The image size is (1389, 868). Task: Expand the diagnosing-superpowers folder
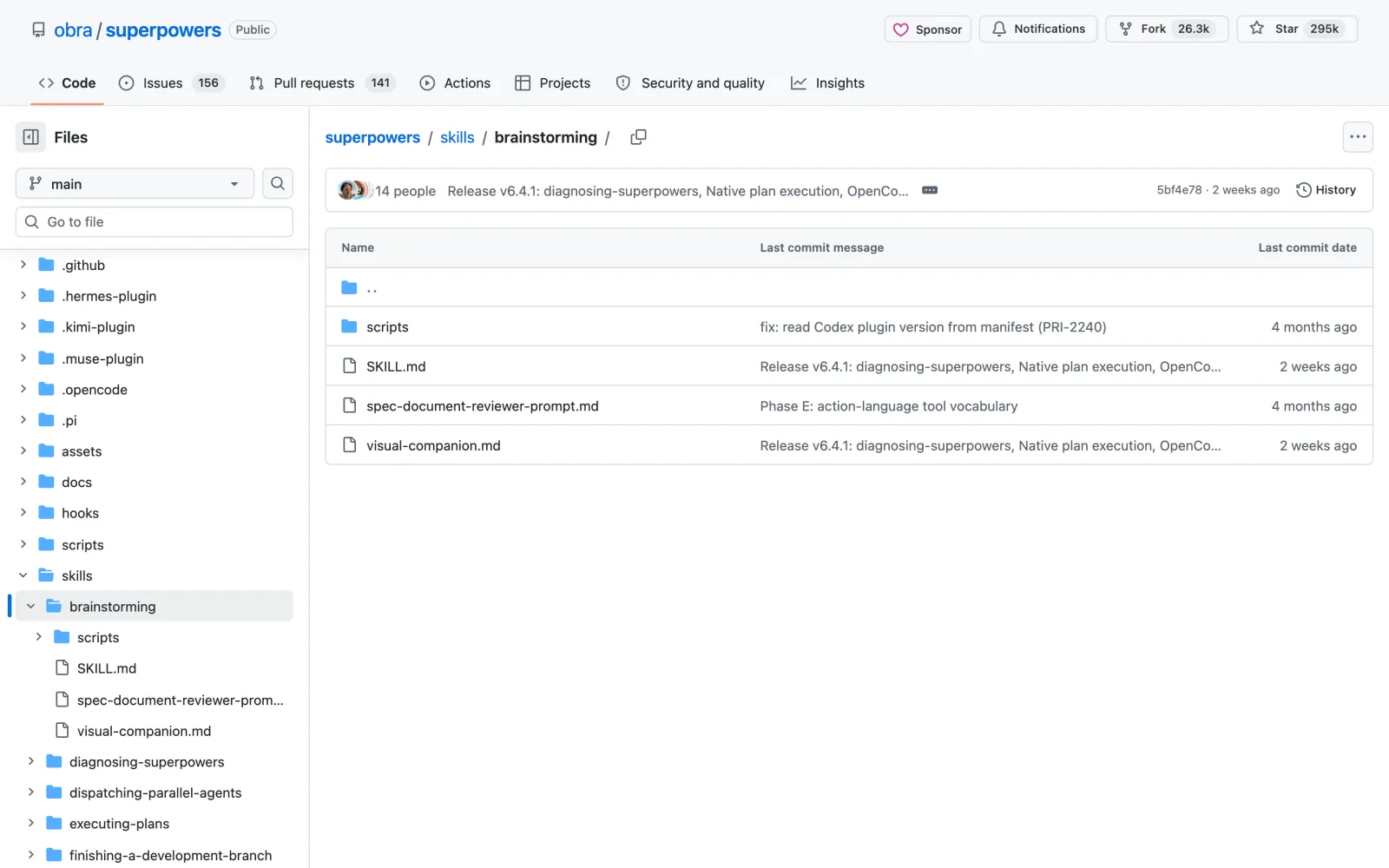point(31,761)
